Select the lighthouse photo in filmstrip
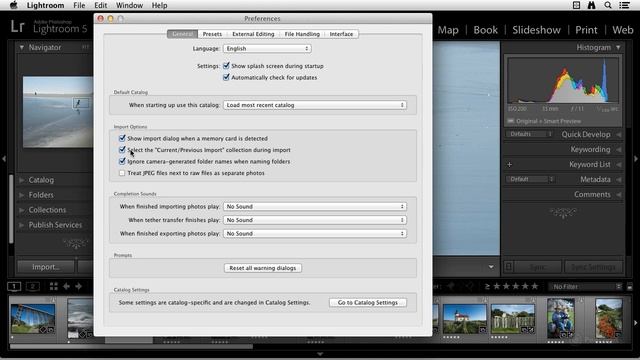The image size is (640, 360). (464, 318)
